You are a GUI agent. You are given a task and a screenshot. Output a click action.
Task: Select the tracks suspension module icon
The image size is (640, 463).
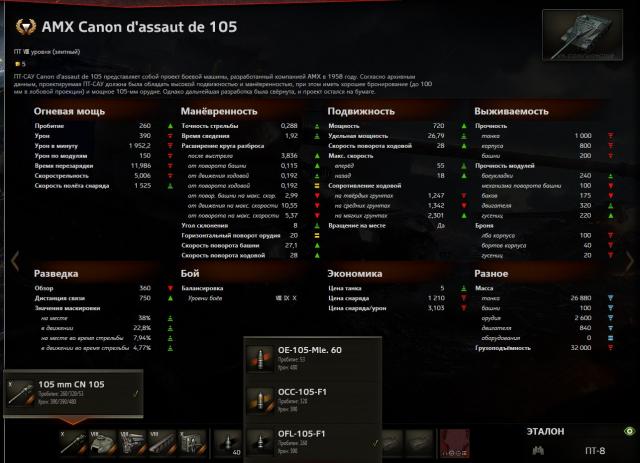[162, 442]
